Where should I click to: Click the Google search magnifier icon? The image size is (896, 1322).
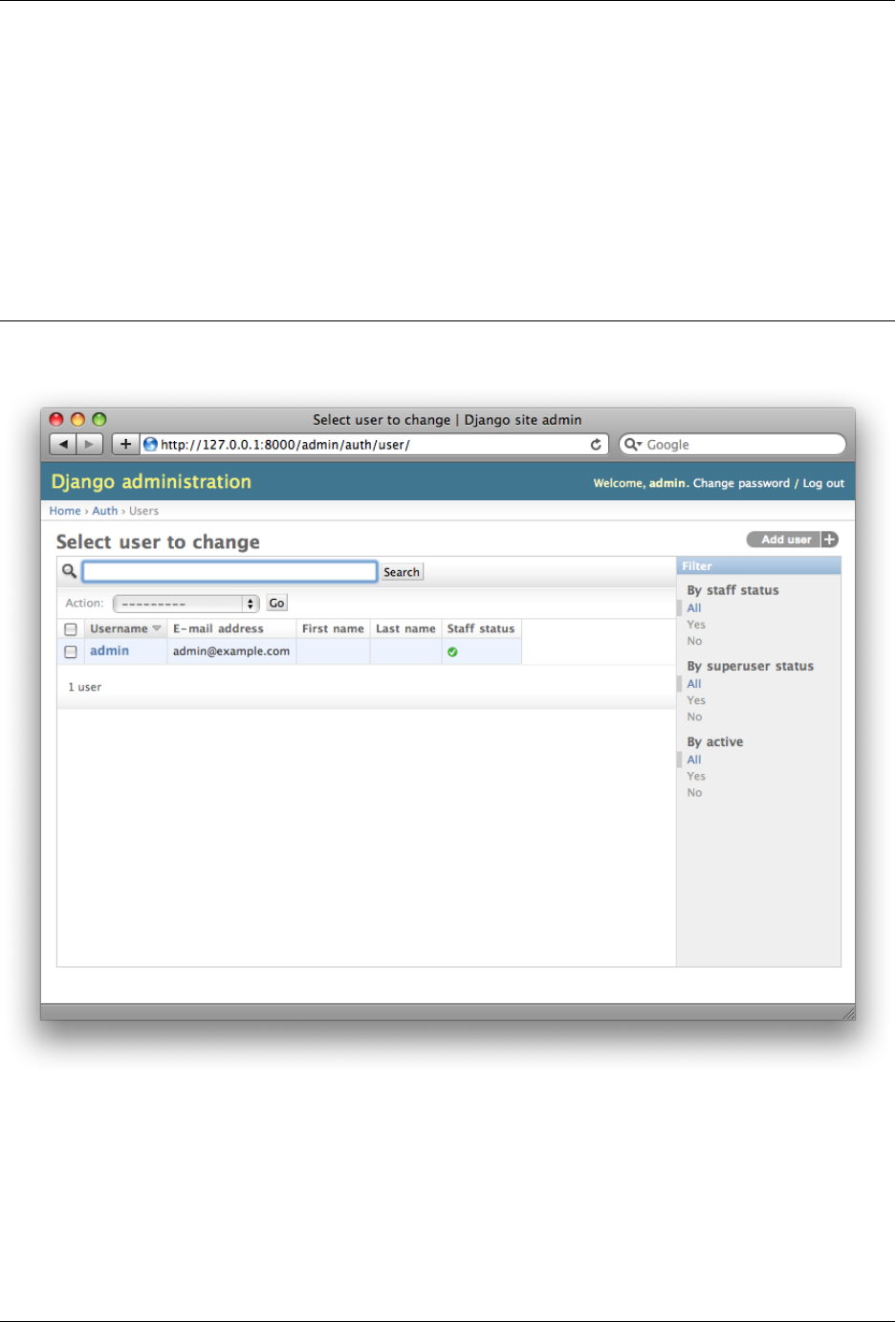click(x=632, y=445)
